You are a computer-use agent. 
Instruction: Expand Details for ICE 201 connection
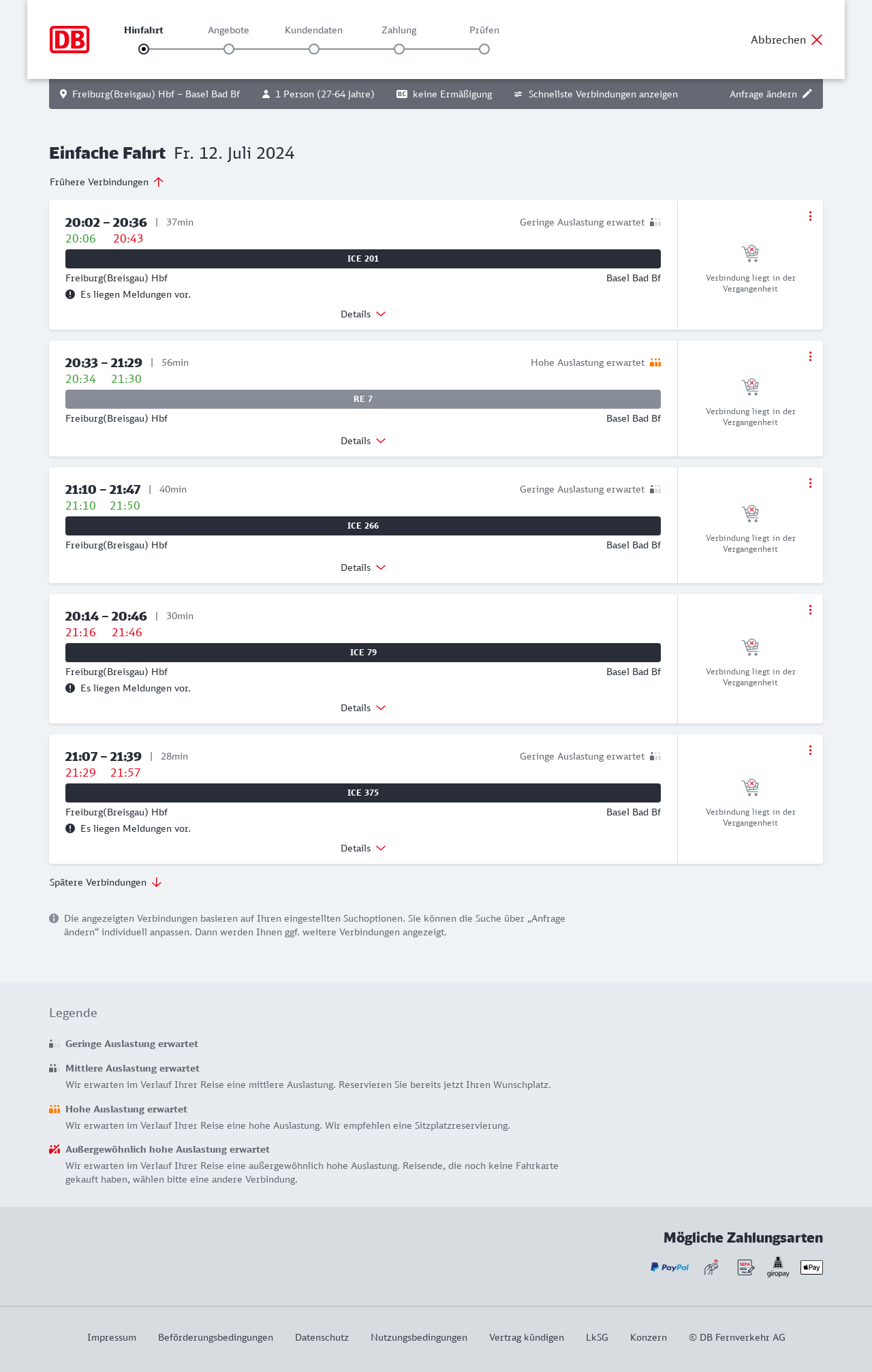(362, 314)
